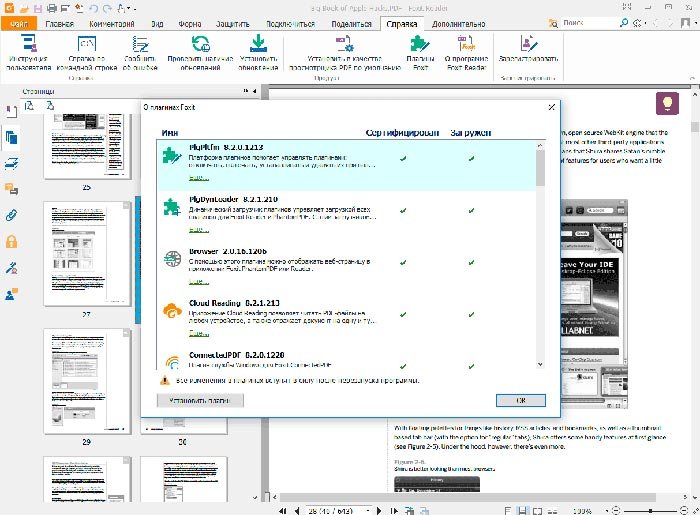
Task: Click Report a bug (Сообщить об ошибке)
Action: click(x=140, y=53)
